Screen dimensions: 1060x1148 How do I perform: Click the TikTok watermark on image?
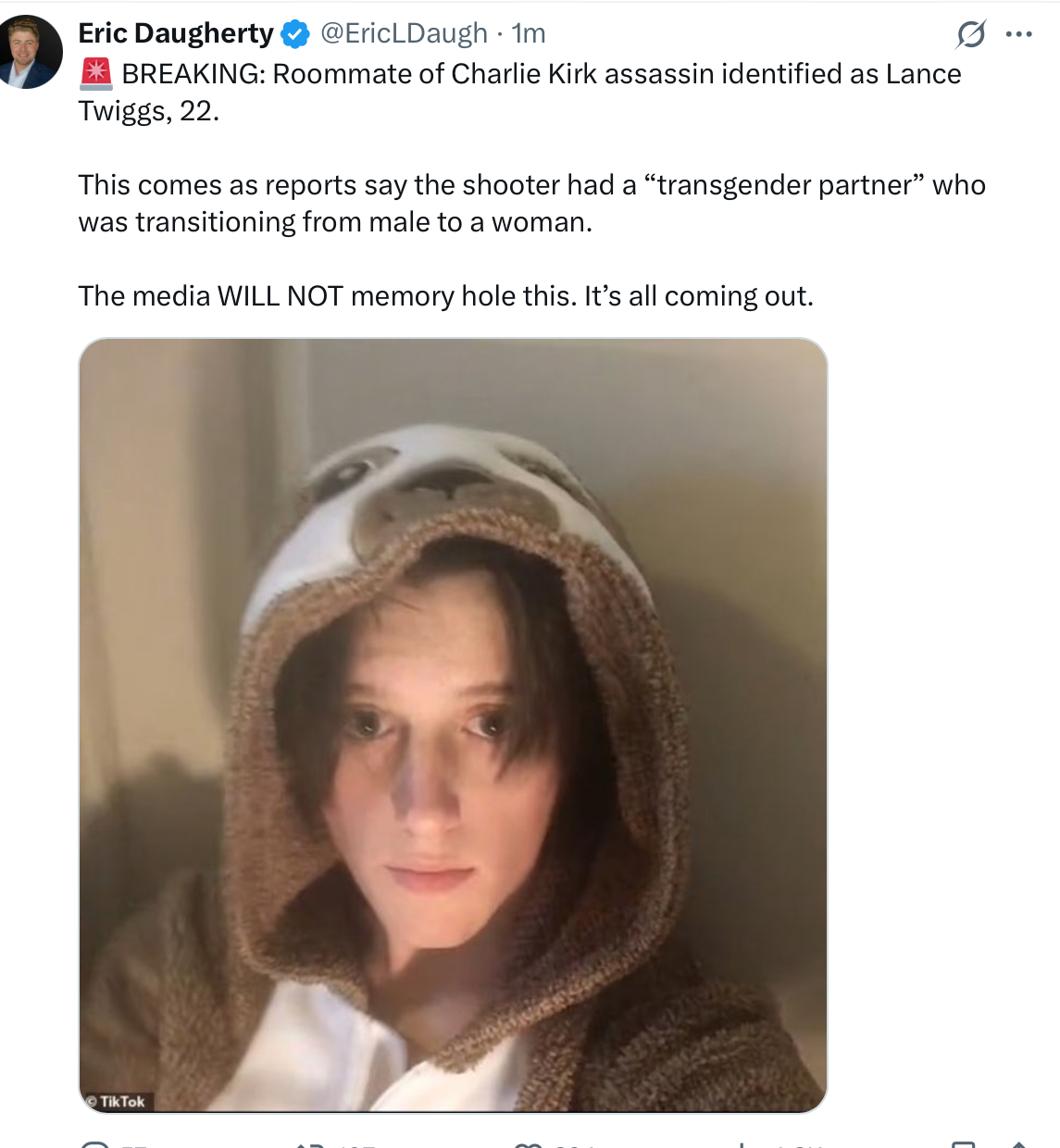coord(116,1102)
